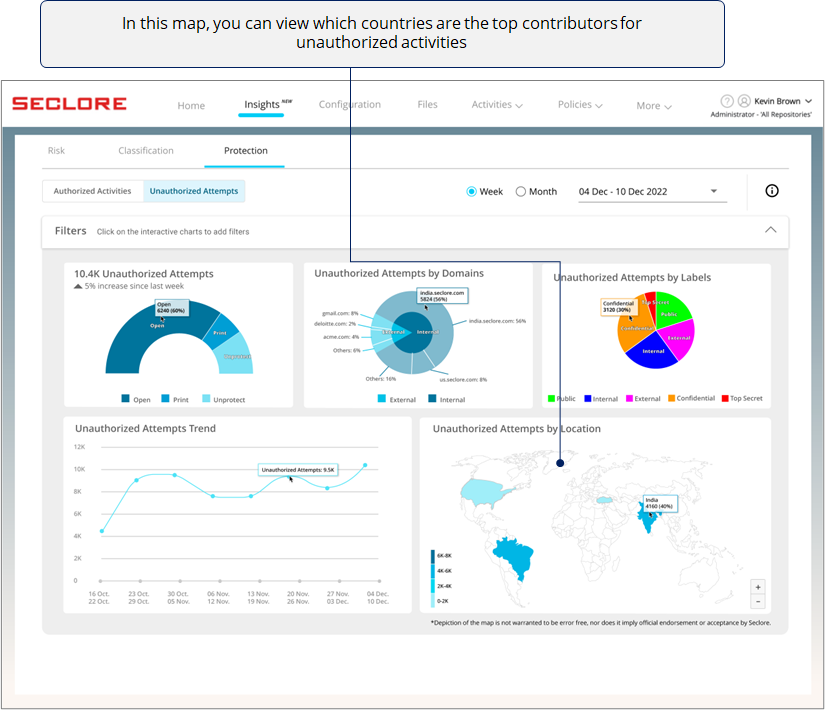Image resolution: width=825 pixels, height=710 pixels.
Task: Expand the Policies menu
Action: pyautogui.click(x=580, y=105)
